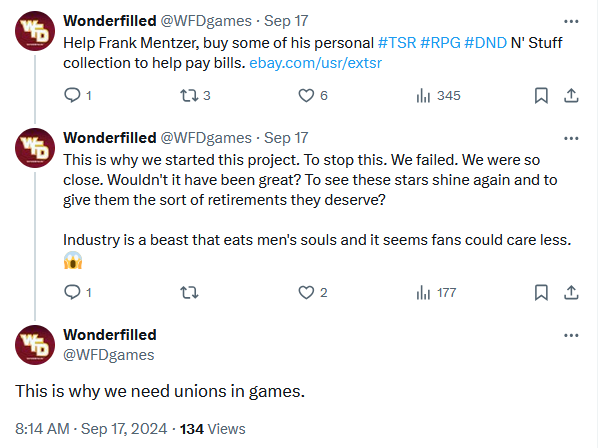Bookmark the Frank Mentzer tweet

[541, 96]
